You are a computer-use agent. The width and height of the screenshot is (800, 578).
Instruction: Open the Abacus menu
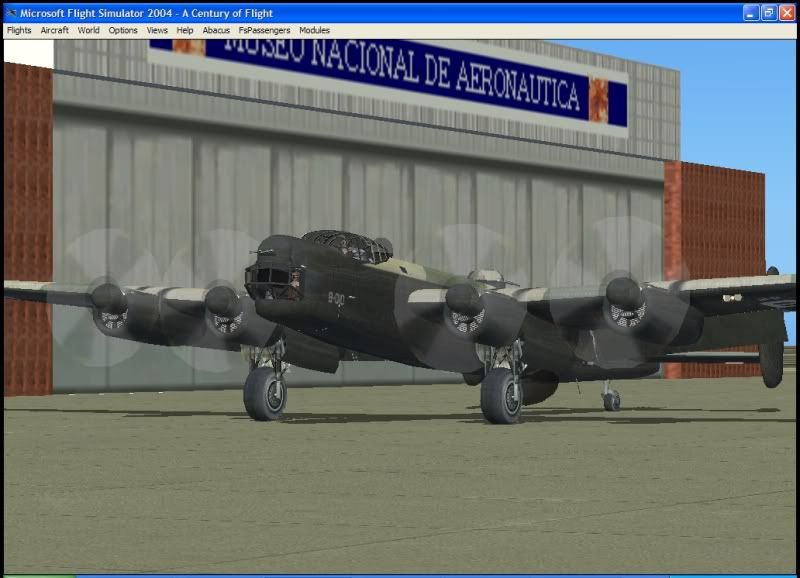point(216,31)
